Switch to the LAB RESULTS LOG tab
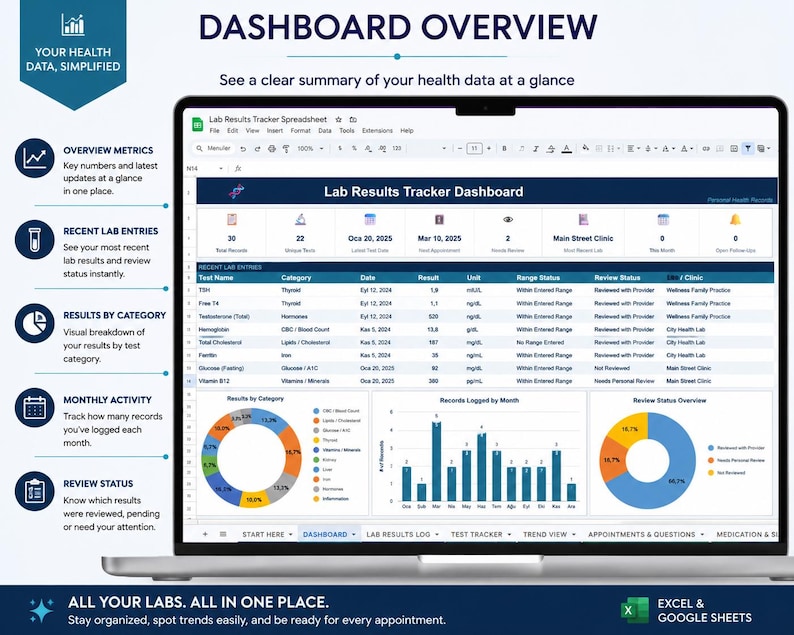 coord(402,534)
